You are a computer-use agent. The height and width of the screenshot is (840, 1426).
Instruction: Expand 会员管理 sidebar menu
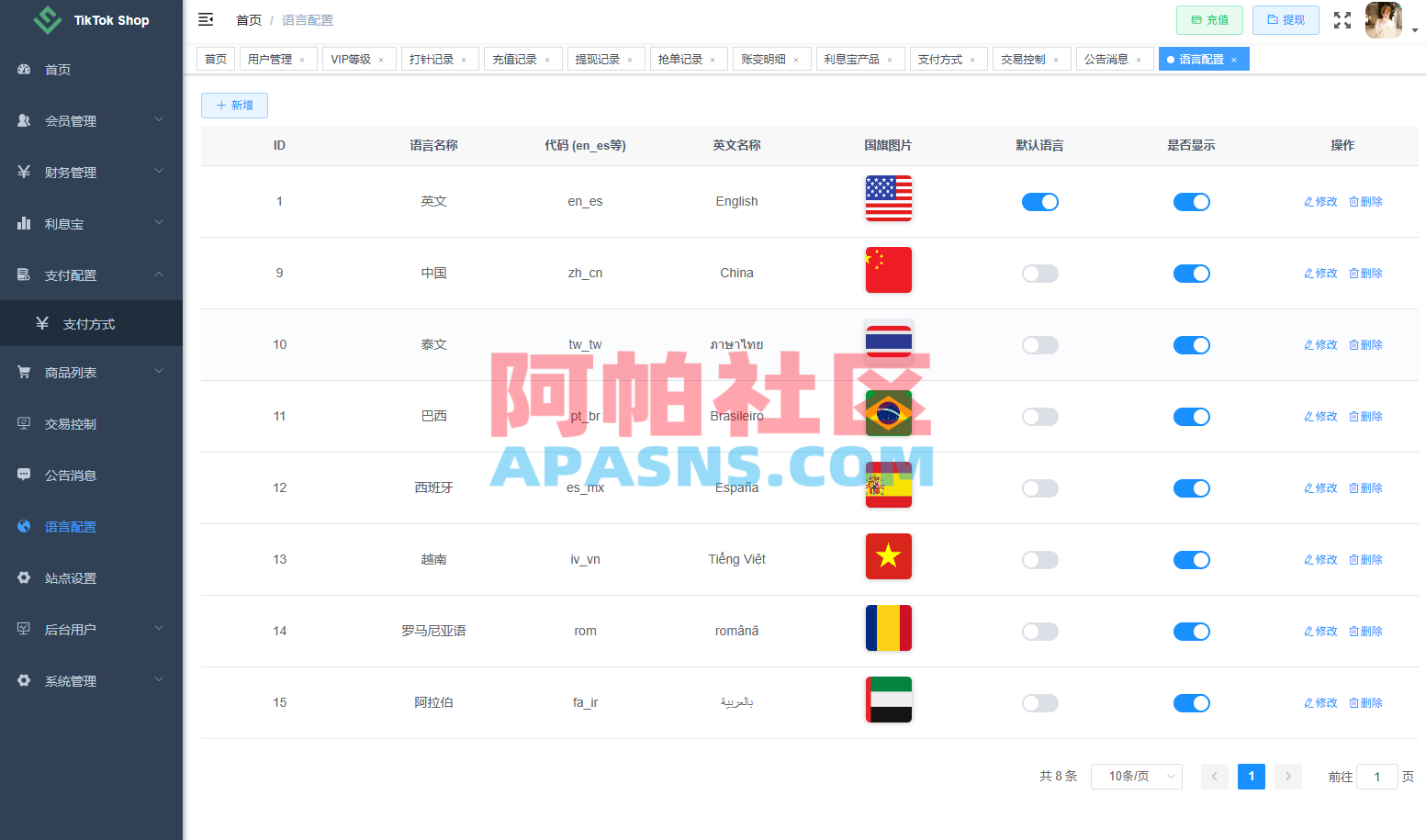click(91, 121)
